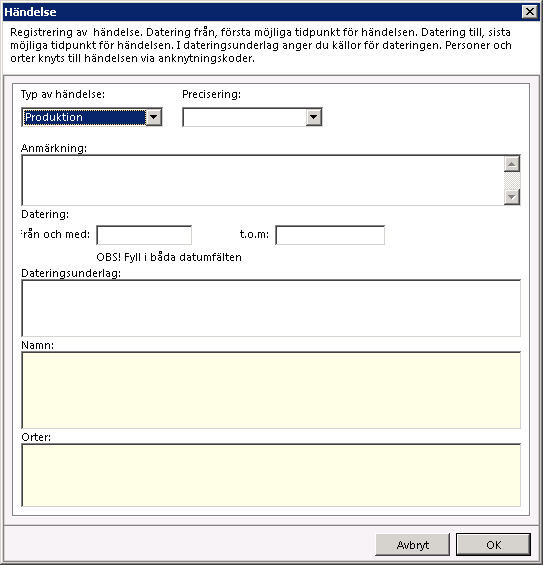Image resolution: width=543 pixels, height=565 pixels.
Task: Click the yellow Orter list box
Action: (271, 475)
